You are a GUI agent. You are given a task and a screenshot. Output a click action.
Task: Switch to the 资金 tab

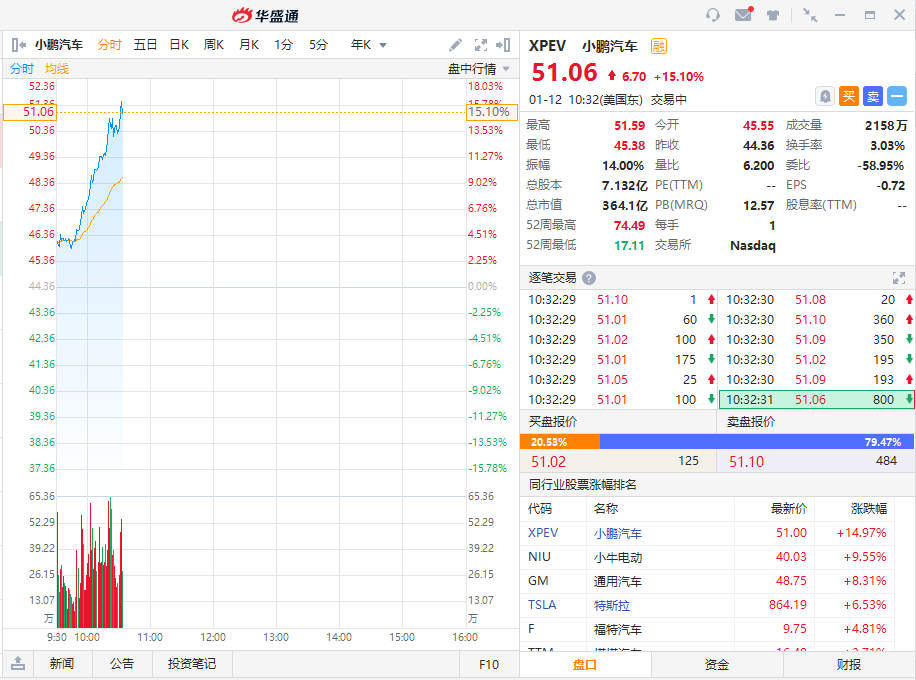[717, 665]
